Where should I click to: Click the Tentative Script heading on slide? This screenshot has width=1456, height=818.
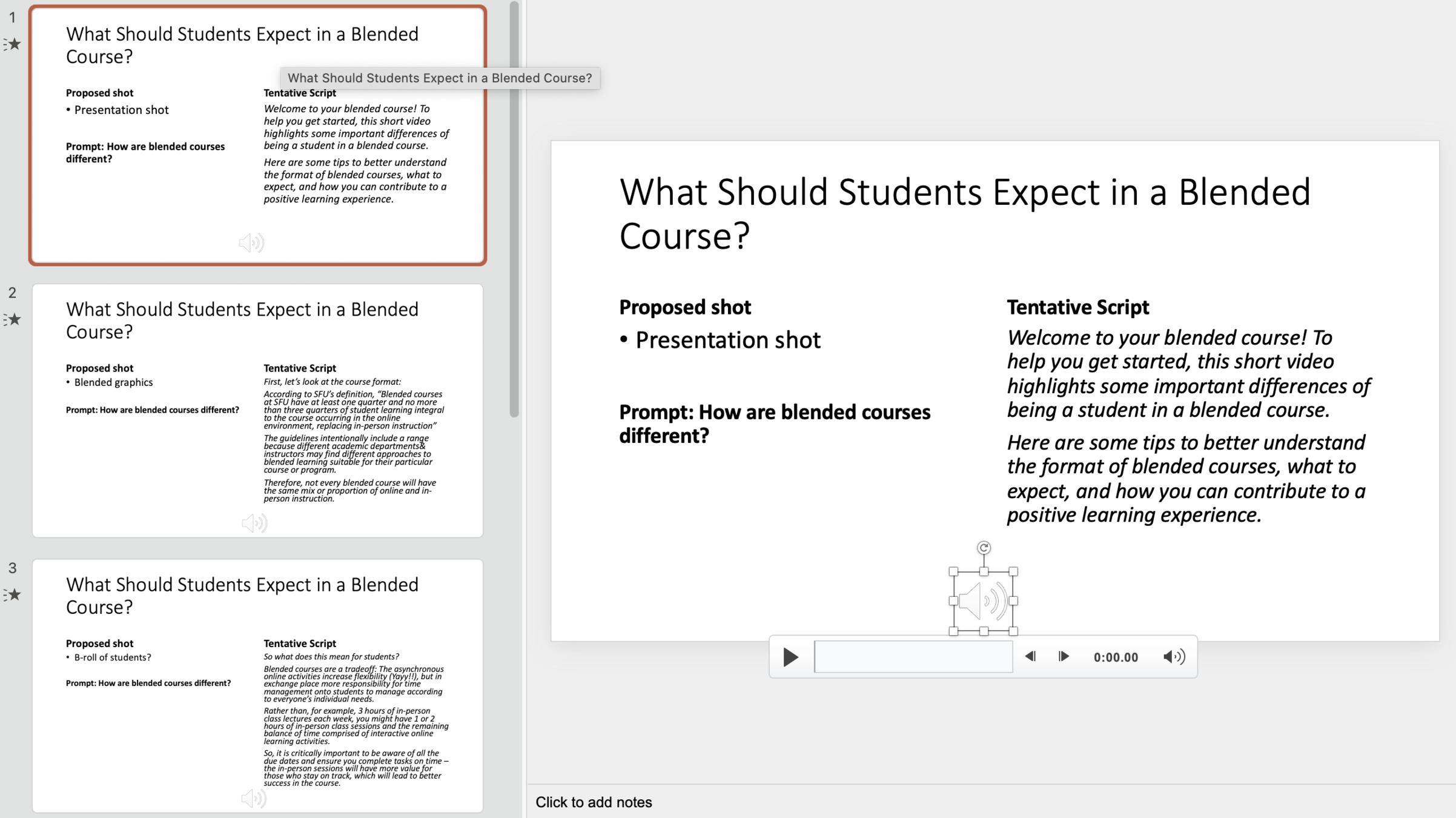point(1077,307)
